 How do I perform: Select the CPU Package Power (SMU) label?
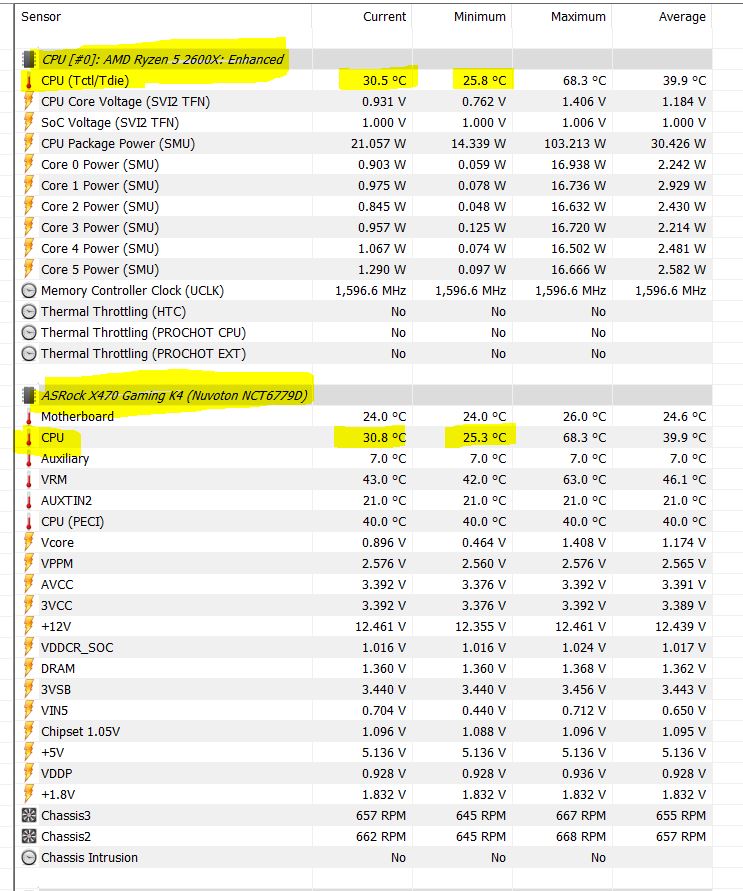(118, 144)
